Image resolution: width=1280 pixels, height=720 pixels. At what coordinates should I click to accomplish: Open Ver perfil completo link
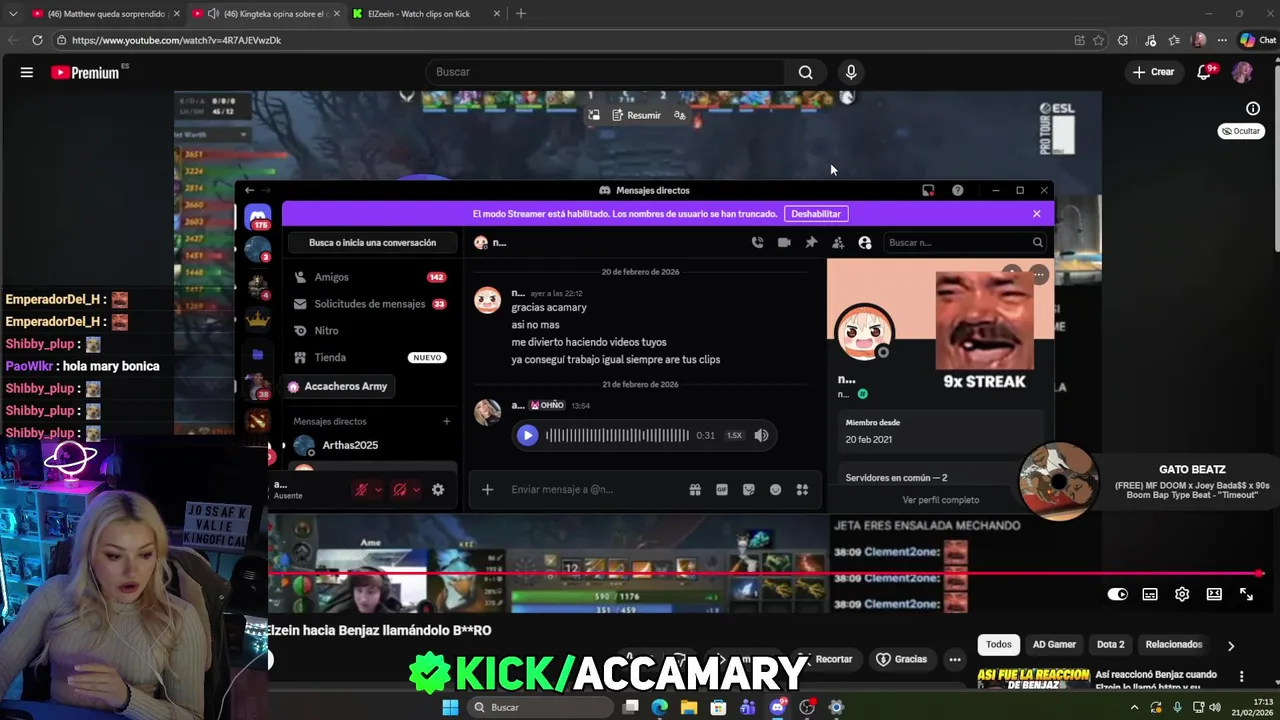point(940,500)
